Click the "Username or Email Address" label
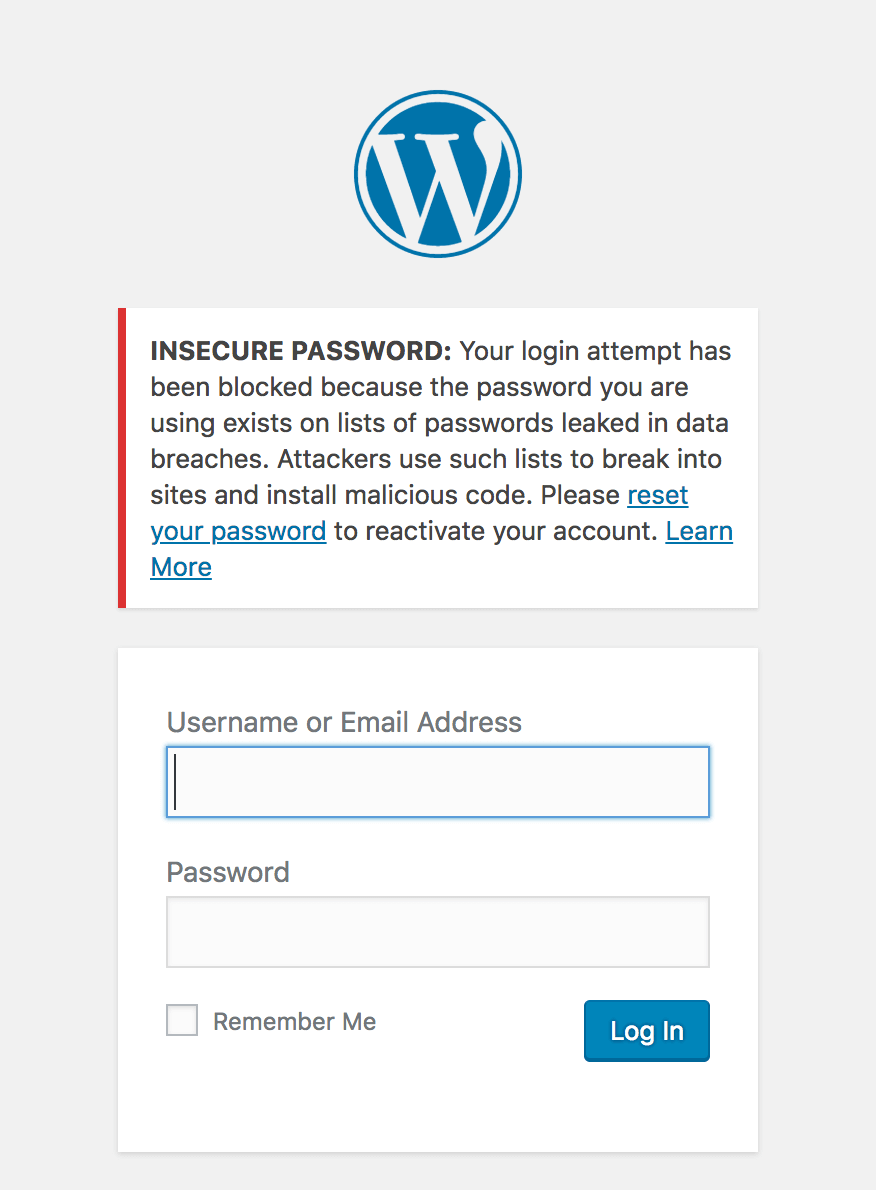The image size is (876, 1190). click(x=344, y=722)
